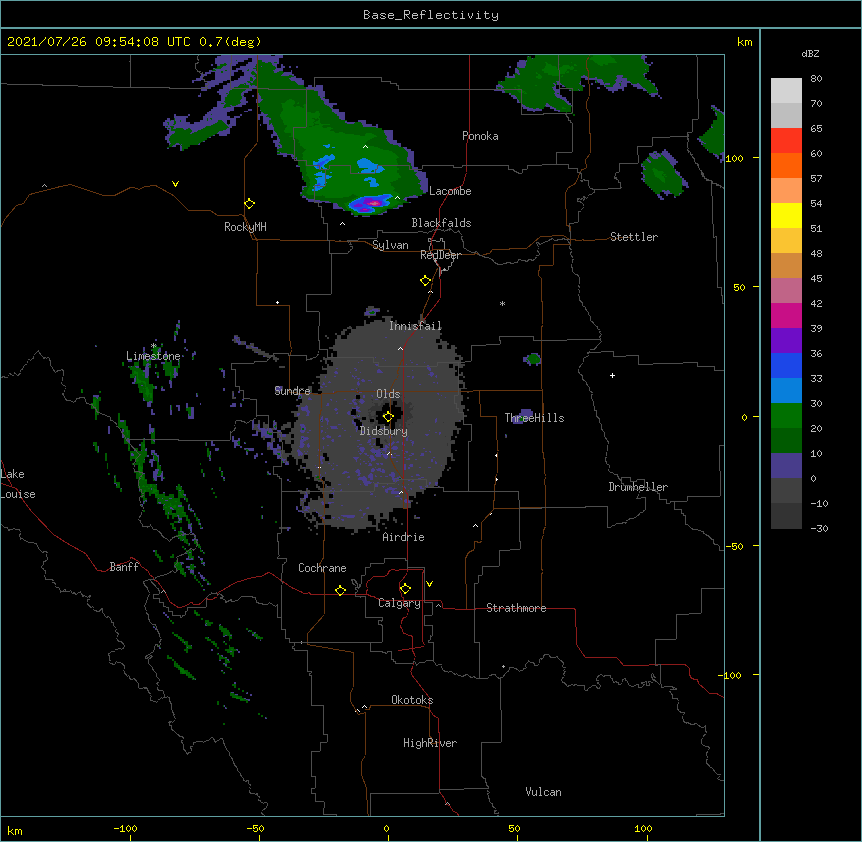Click the -100 tick on bottom km axis

click(125, 829)
